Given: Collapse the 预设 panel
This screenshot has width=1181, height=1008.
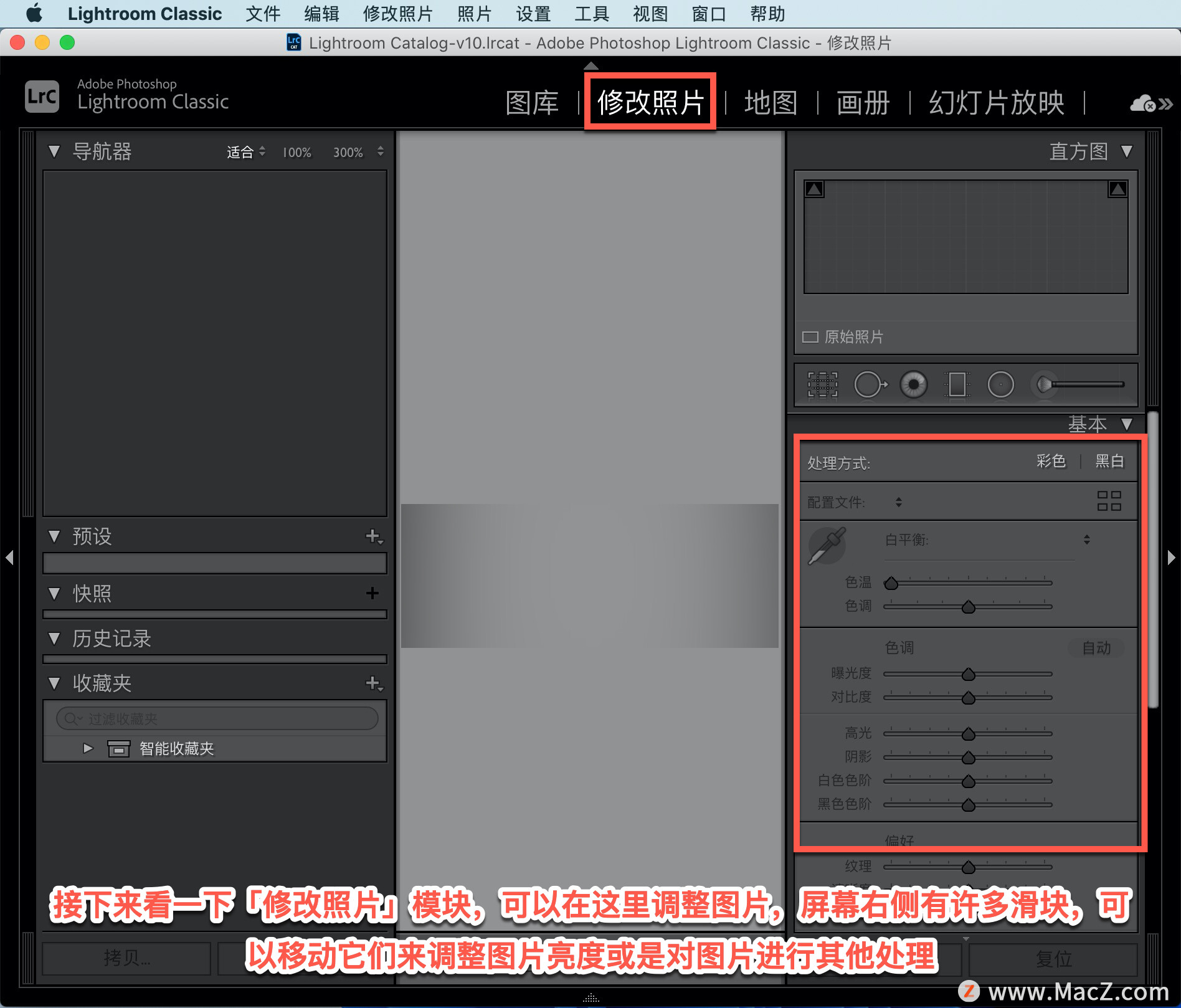Looking at the screenshot, I should 54,536.
